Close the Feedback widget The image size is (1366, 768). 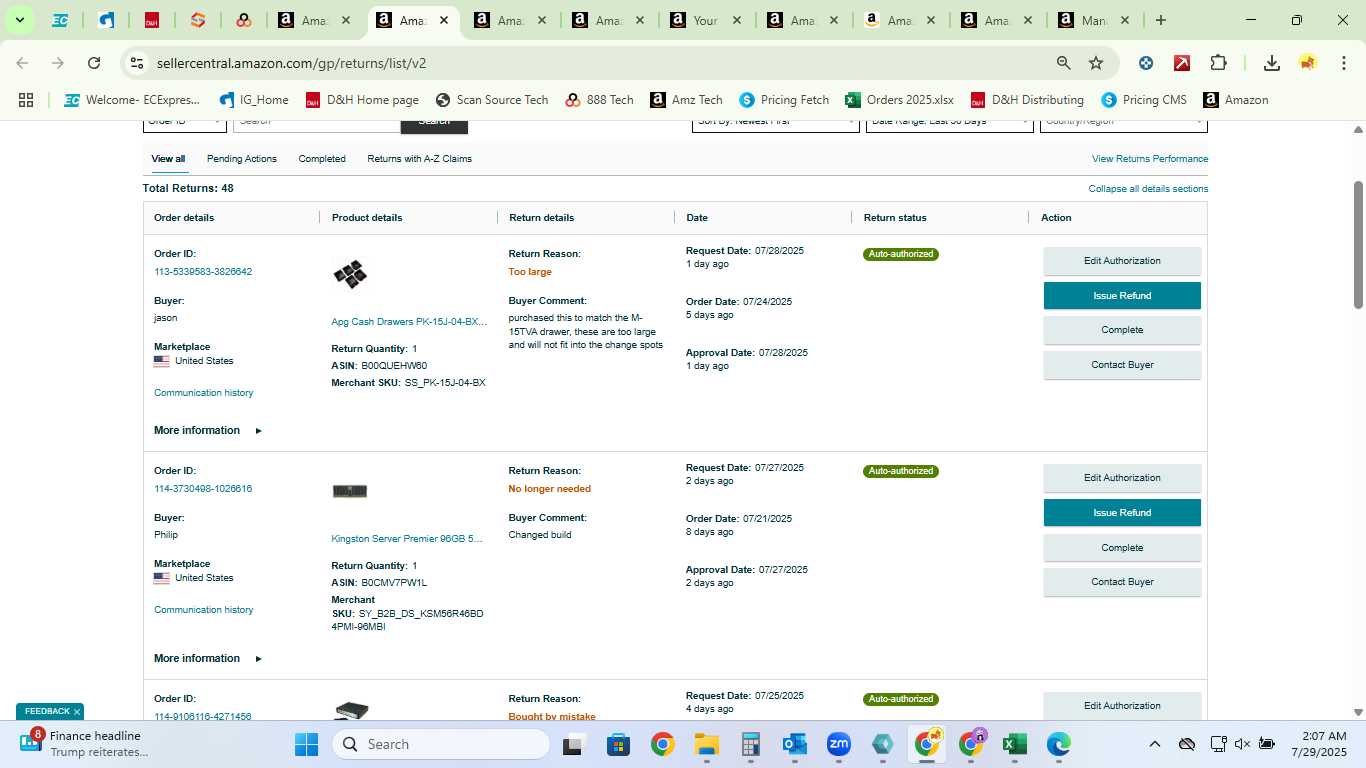pos(77,712)
